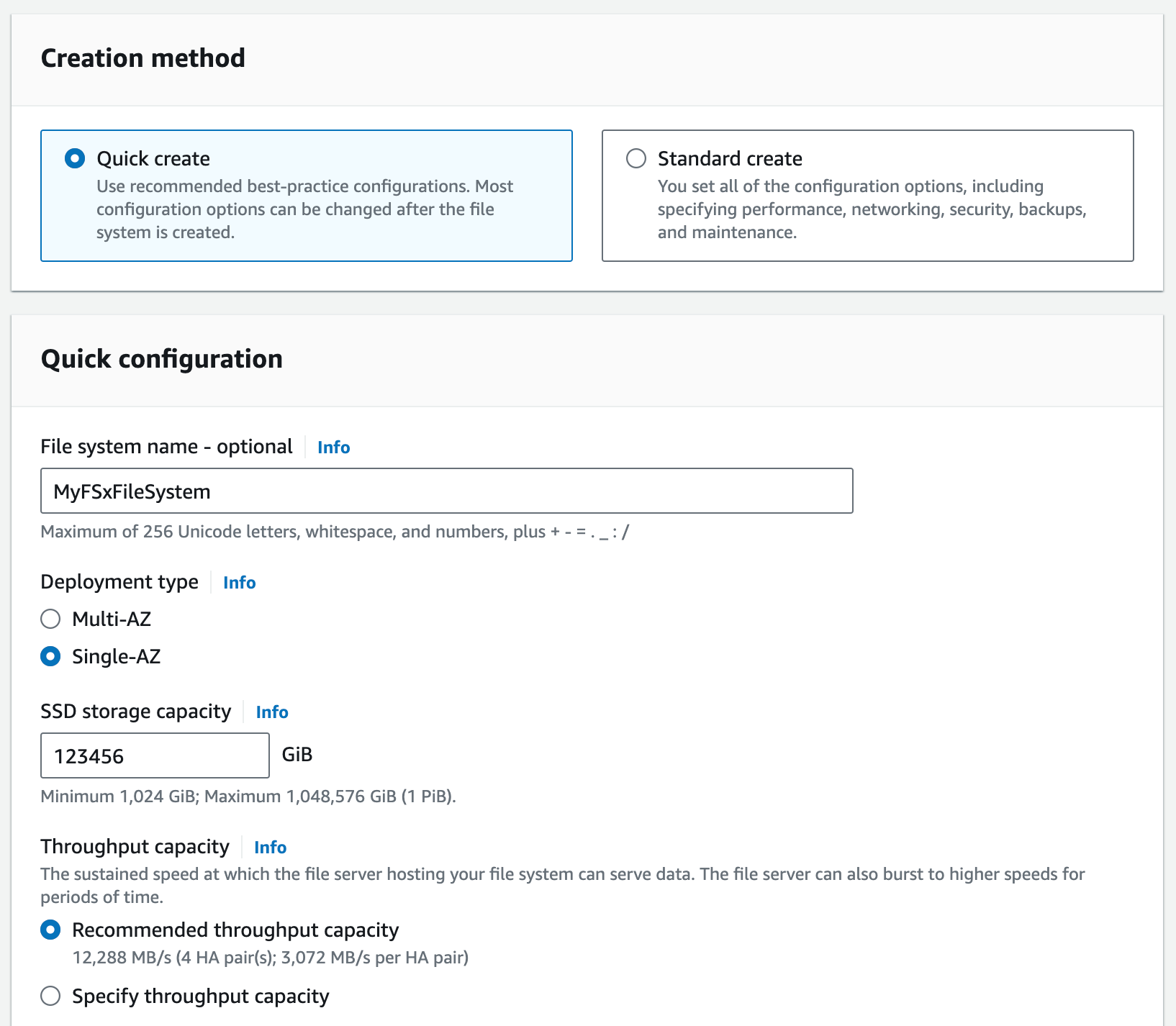Select the Standard create radio button
Viewport: 1176px width, 1026px height.
point(636,158)
